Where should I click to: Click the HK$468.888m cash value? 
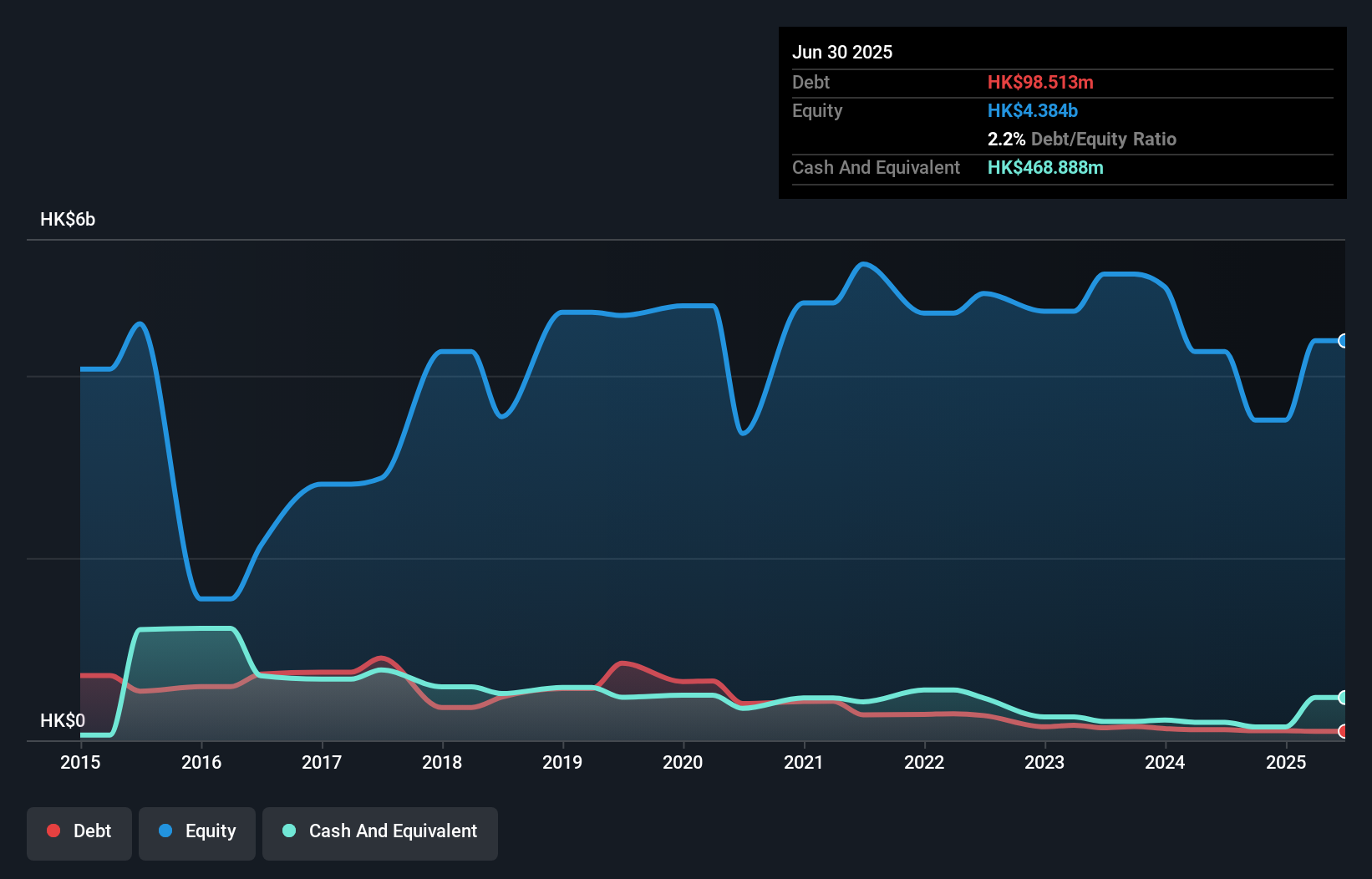pos(1045,167)
